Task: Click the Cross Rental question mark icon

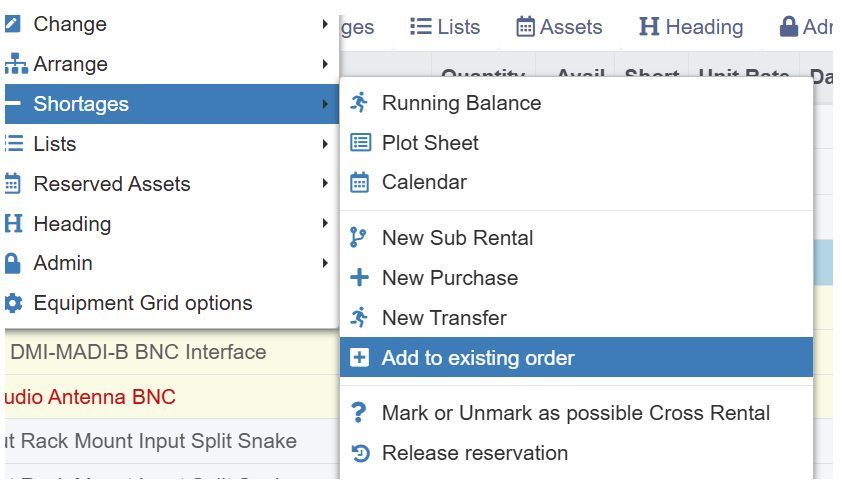Action: click(360, 413)
